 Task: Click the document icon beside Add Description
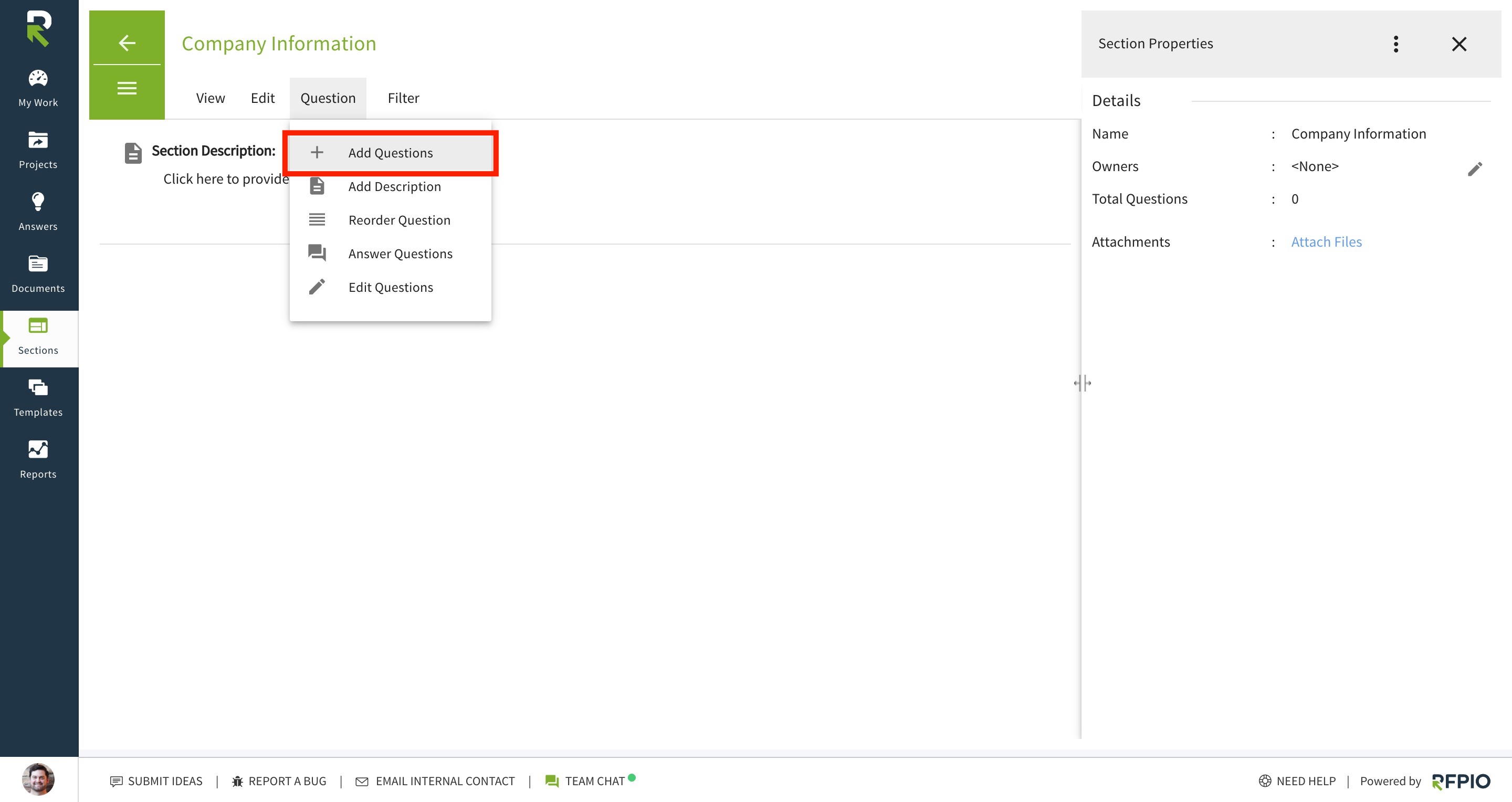(317, 186)
